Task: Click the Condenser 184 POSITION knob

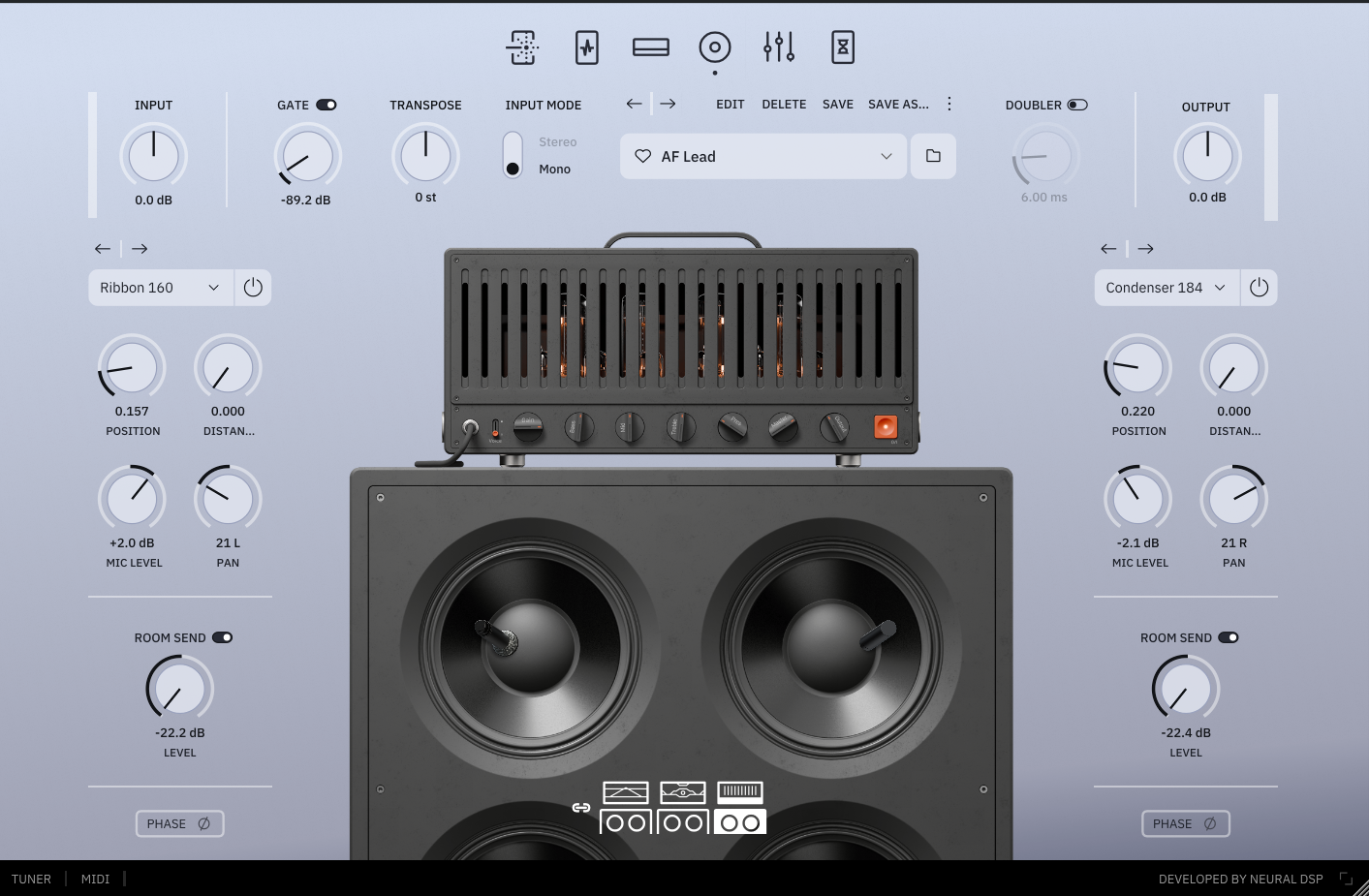Action: coord(1138,368)
